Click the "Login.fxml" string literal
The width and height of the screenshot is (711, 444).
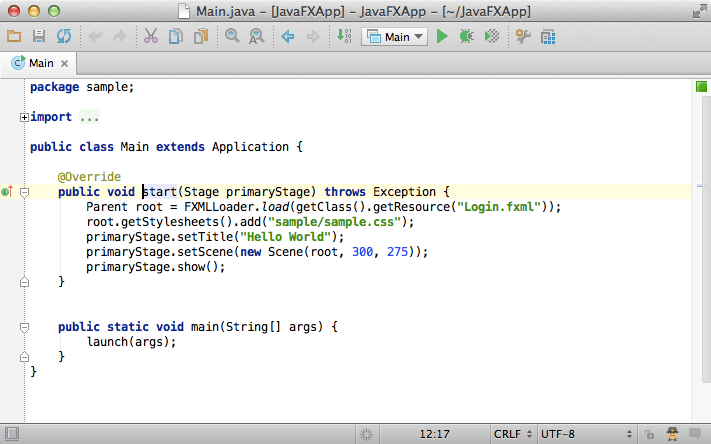[x=499, y=207]
